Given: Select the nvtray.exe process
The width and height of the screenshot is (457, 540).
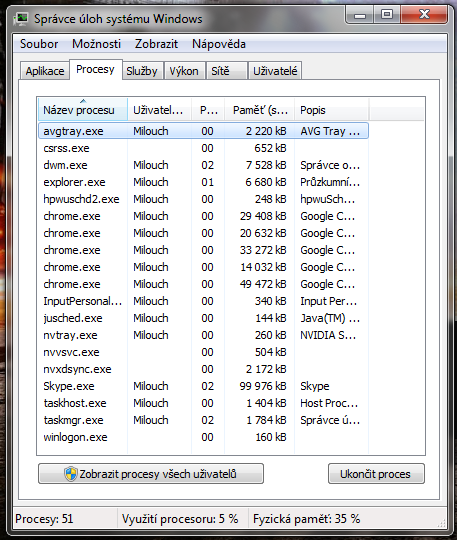Looking at the screenshot, I should coord(203,335).
